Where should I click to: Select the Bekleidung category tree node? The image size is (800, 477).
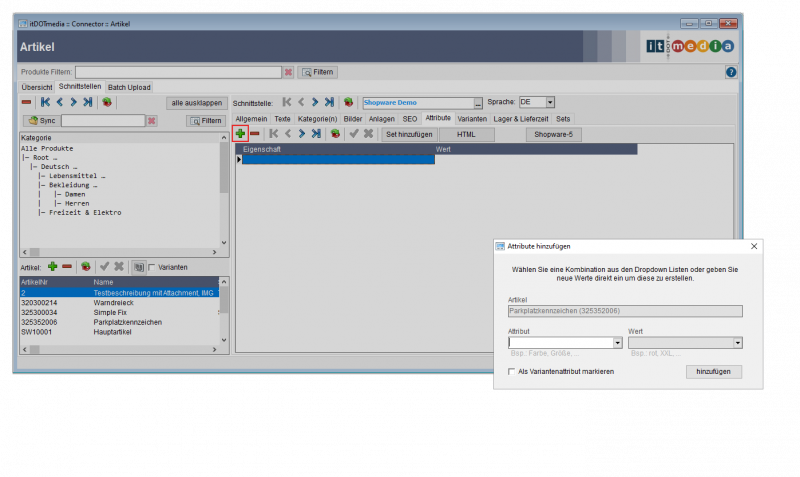coord(74,185)
